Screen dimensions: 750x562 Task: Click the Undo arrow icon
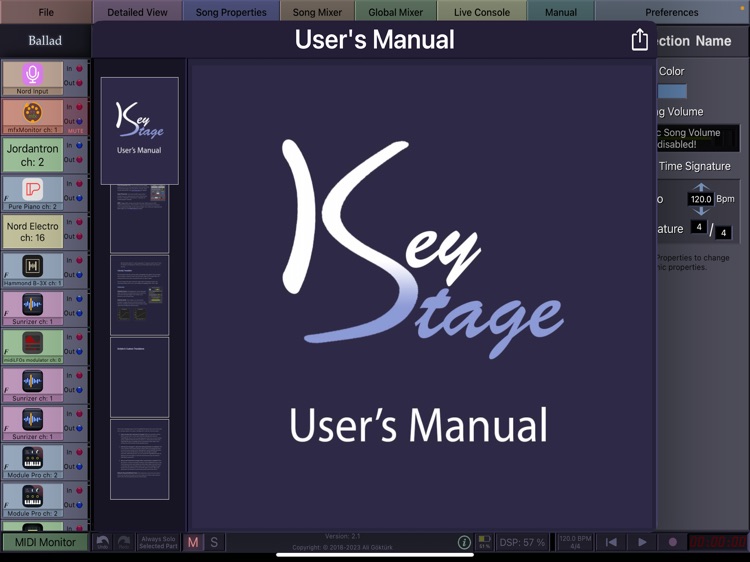(x=102, y=542)
